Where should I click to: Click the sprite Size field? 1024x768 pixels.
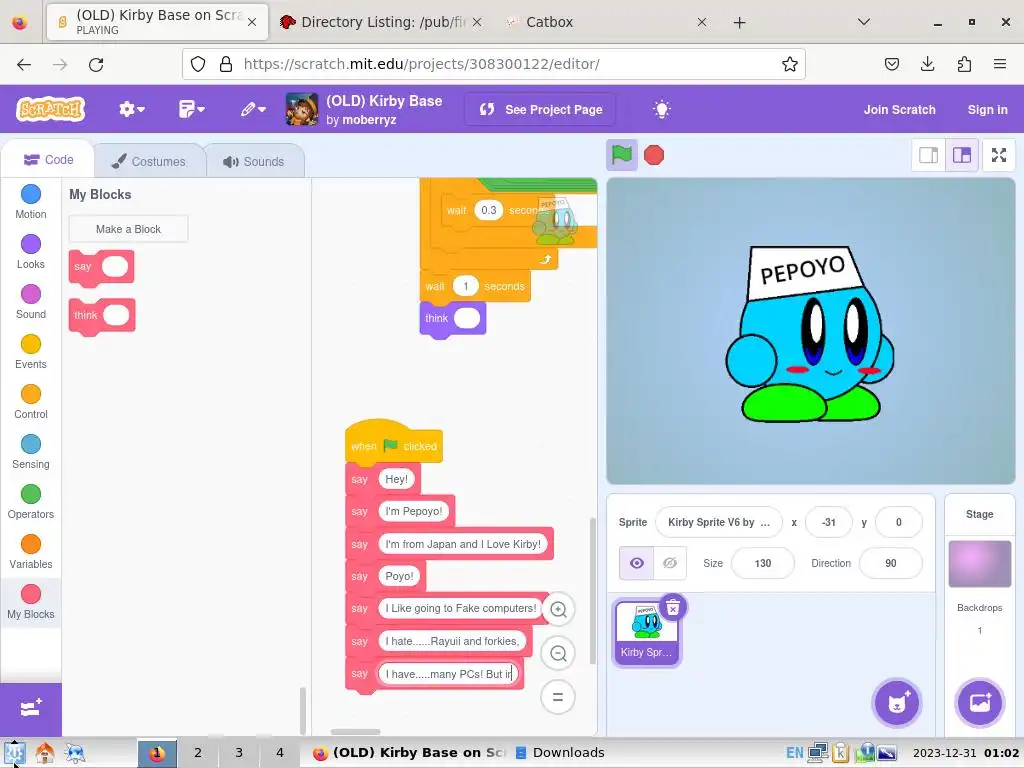[763, 563]
